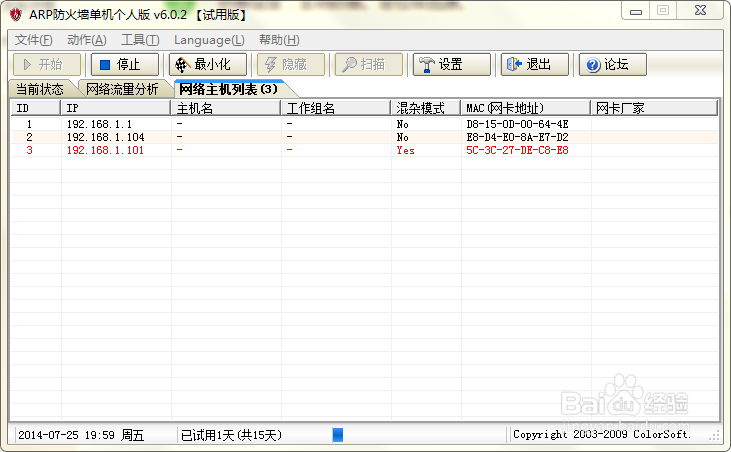Click MAC address D8-15-0D-00-64-4E
The width and height of the screenshot is (731, 452).
click(517, 124)
